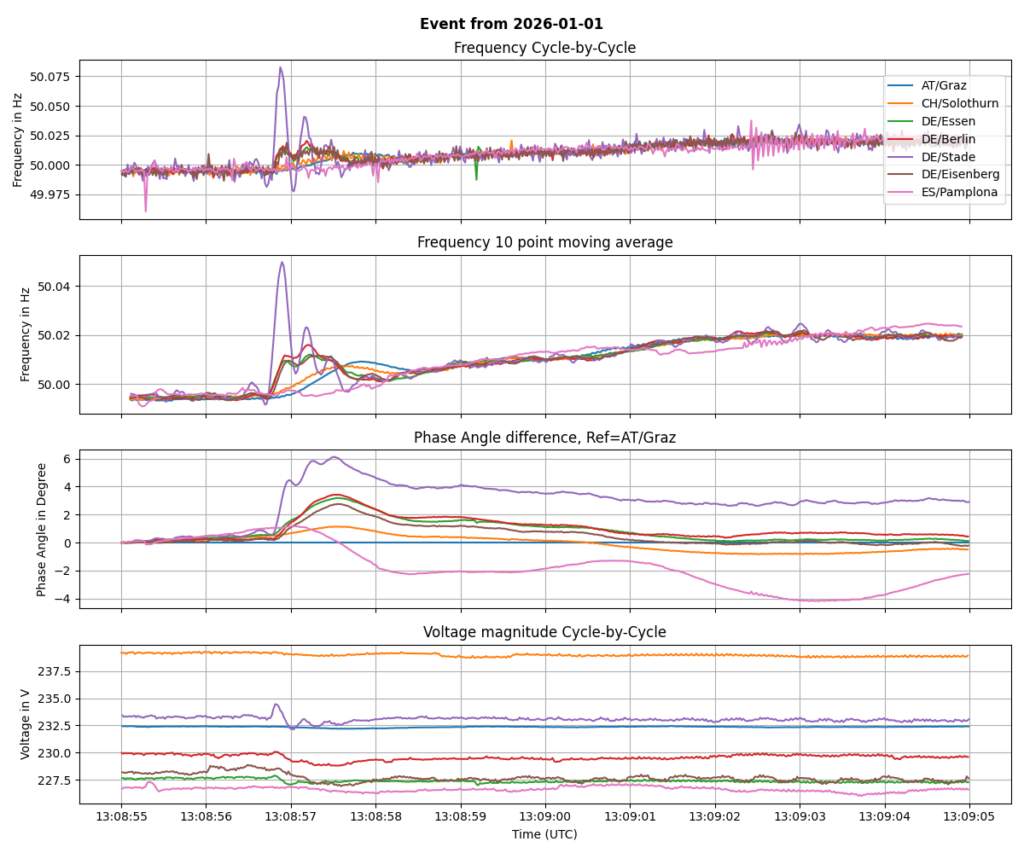
Task: Select the 'Frequency 10 point moving average' title
Action: click(544, 242)
